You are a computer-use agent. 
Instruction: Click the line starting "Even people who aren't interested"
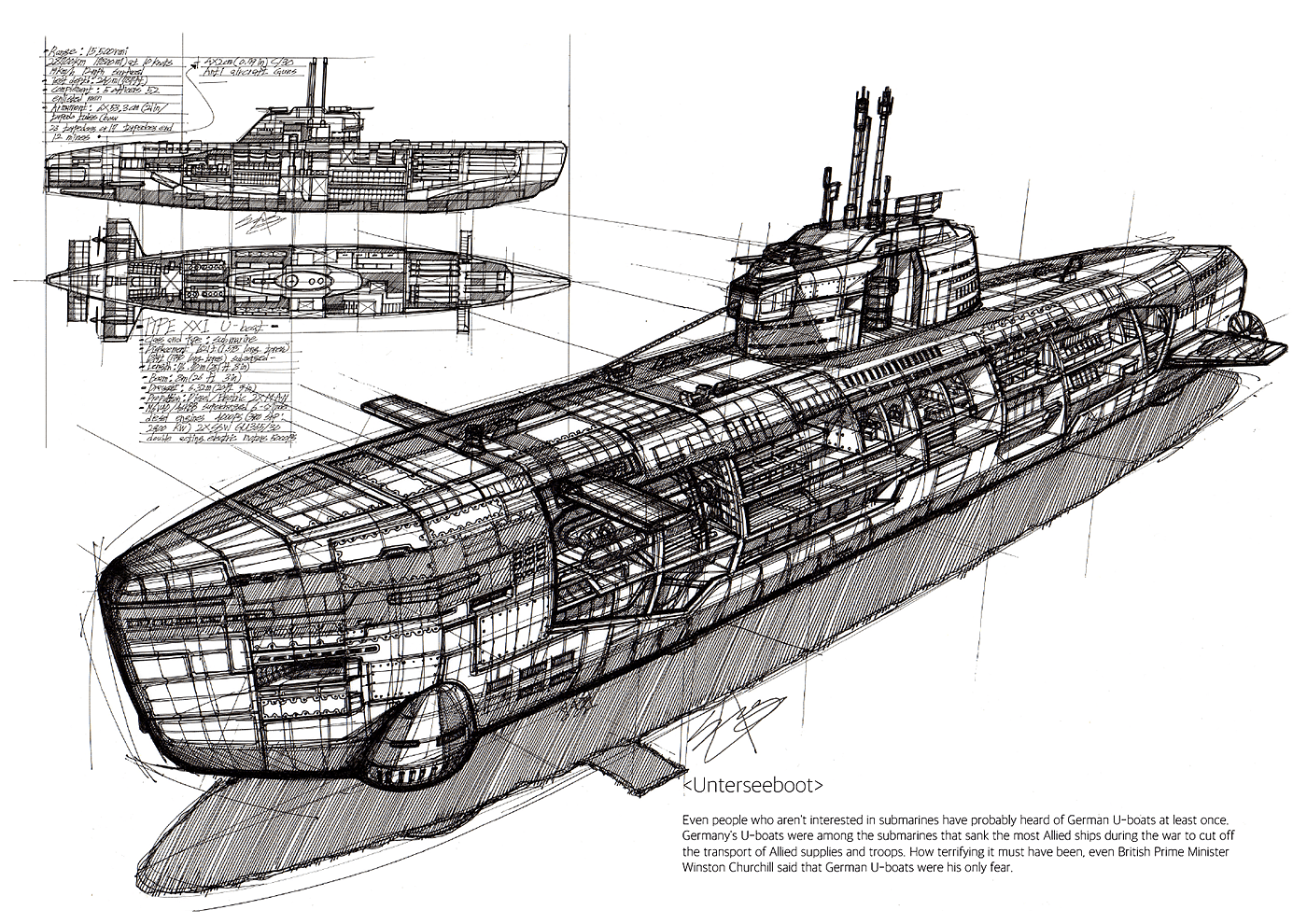[x=954, y=819]
